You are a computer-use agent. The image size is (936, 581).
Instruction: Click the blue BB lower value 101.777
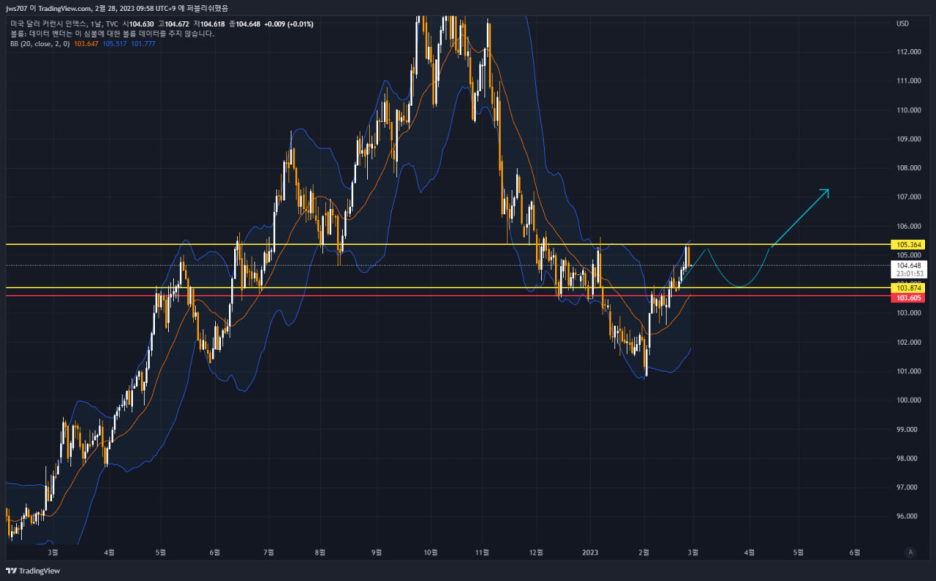[x=143, y=44]
